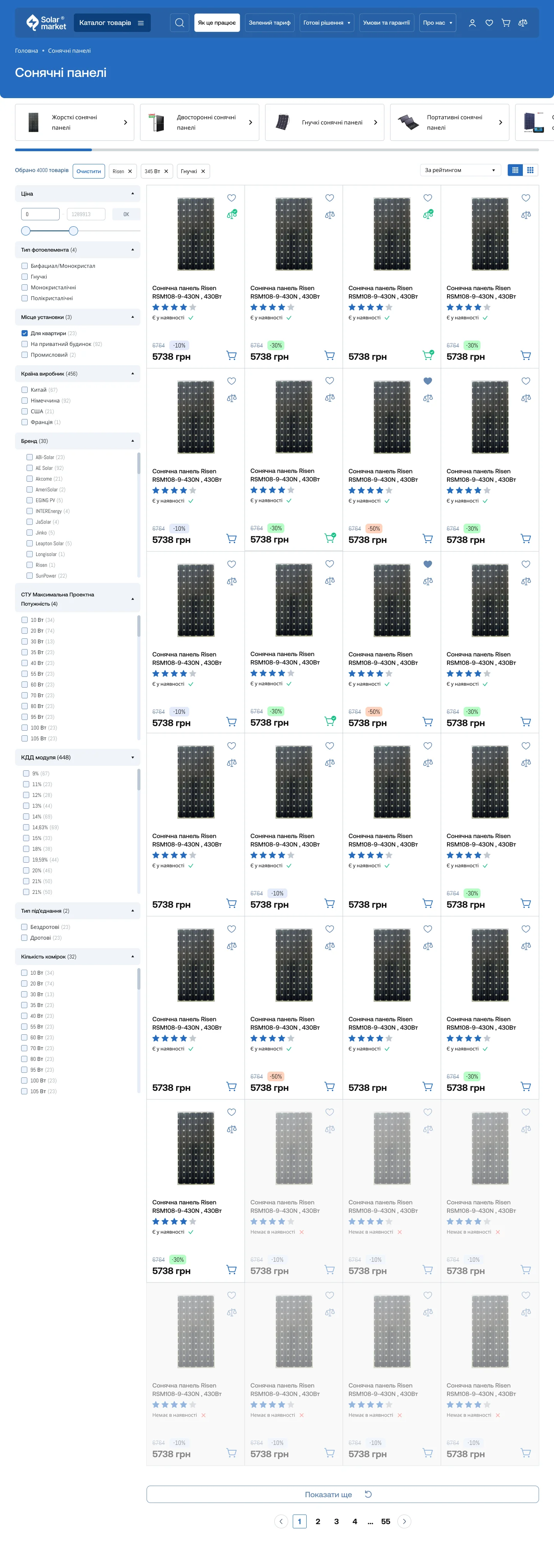Click the Портативні сонячні панелі thumbnail image
This screenshot has width=554, height=1568.
click(408, 122)
